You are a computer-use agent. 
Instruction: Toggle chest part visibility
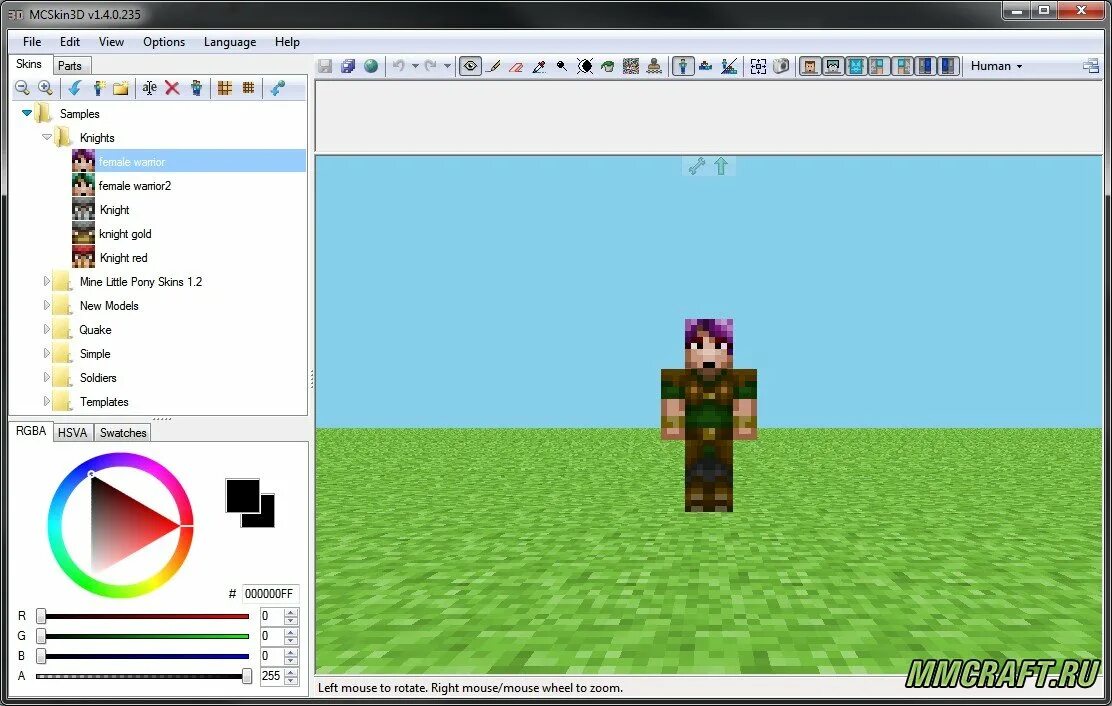pyautogui.click(x=856, y=66)
